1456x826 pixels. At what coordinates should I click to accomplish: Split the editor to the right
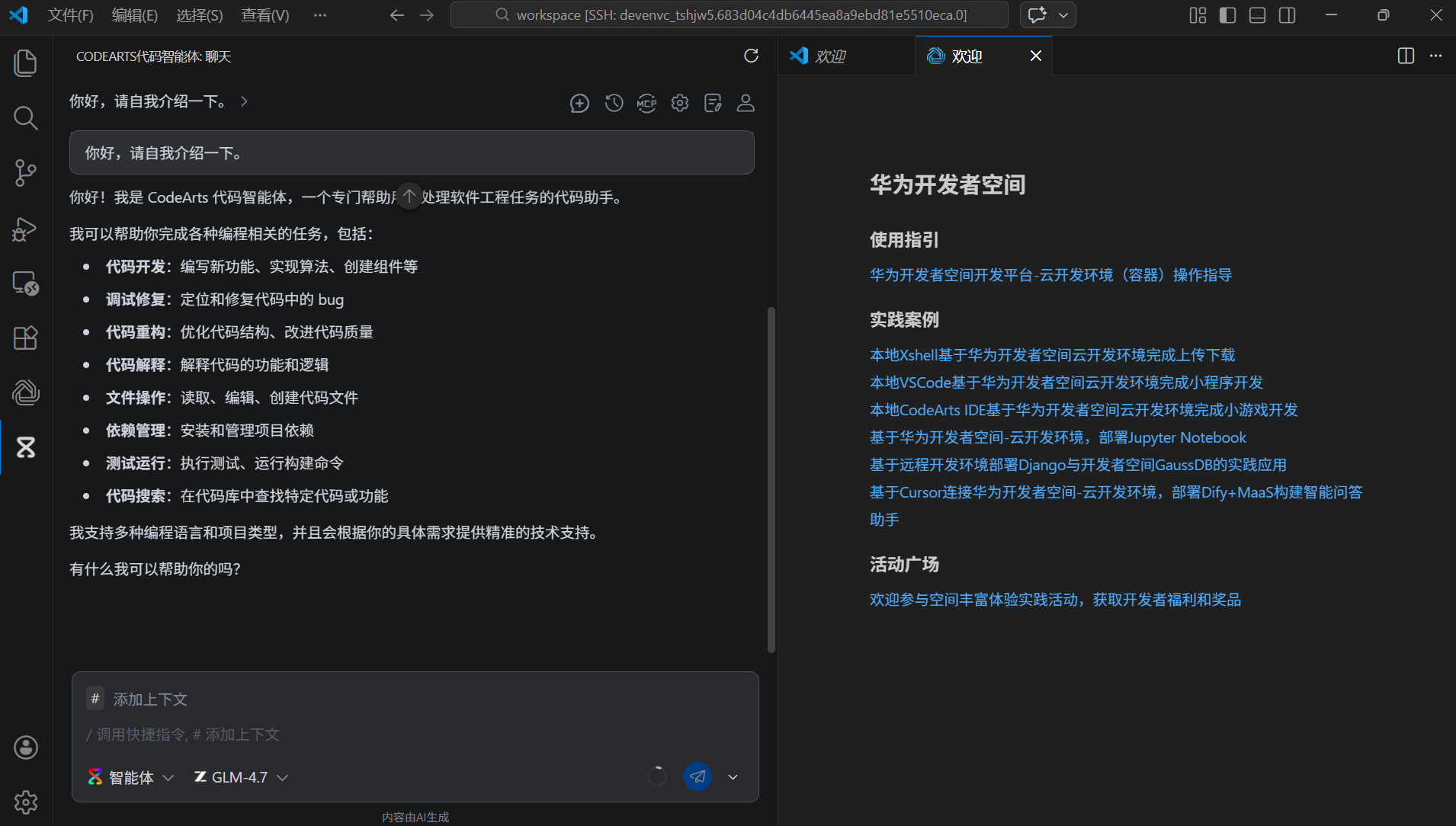coord(1406,56)
